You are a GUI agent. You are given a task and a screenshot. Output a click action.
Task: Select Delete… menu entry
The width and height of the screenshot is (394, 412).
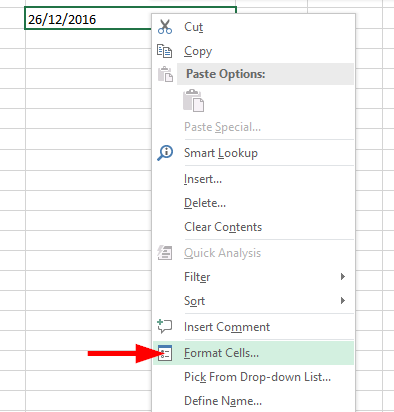point(253,203)
